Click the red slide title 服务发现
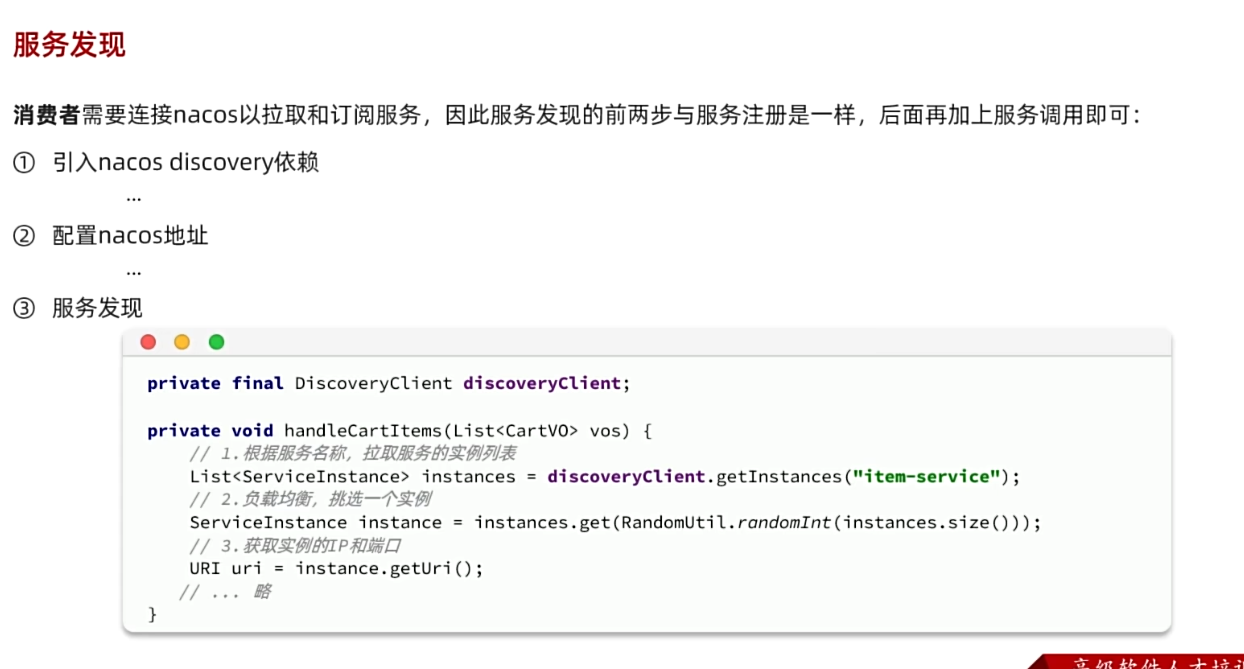 69,45
